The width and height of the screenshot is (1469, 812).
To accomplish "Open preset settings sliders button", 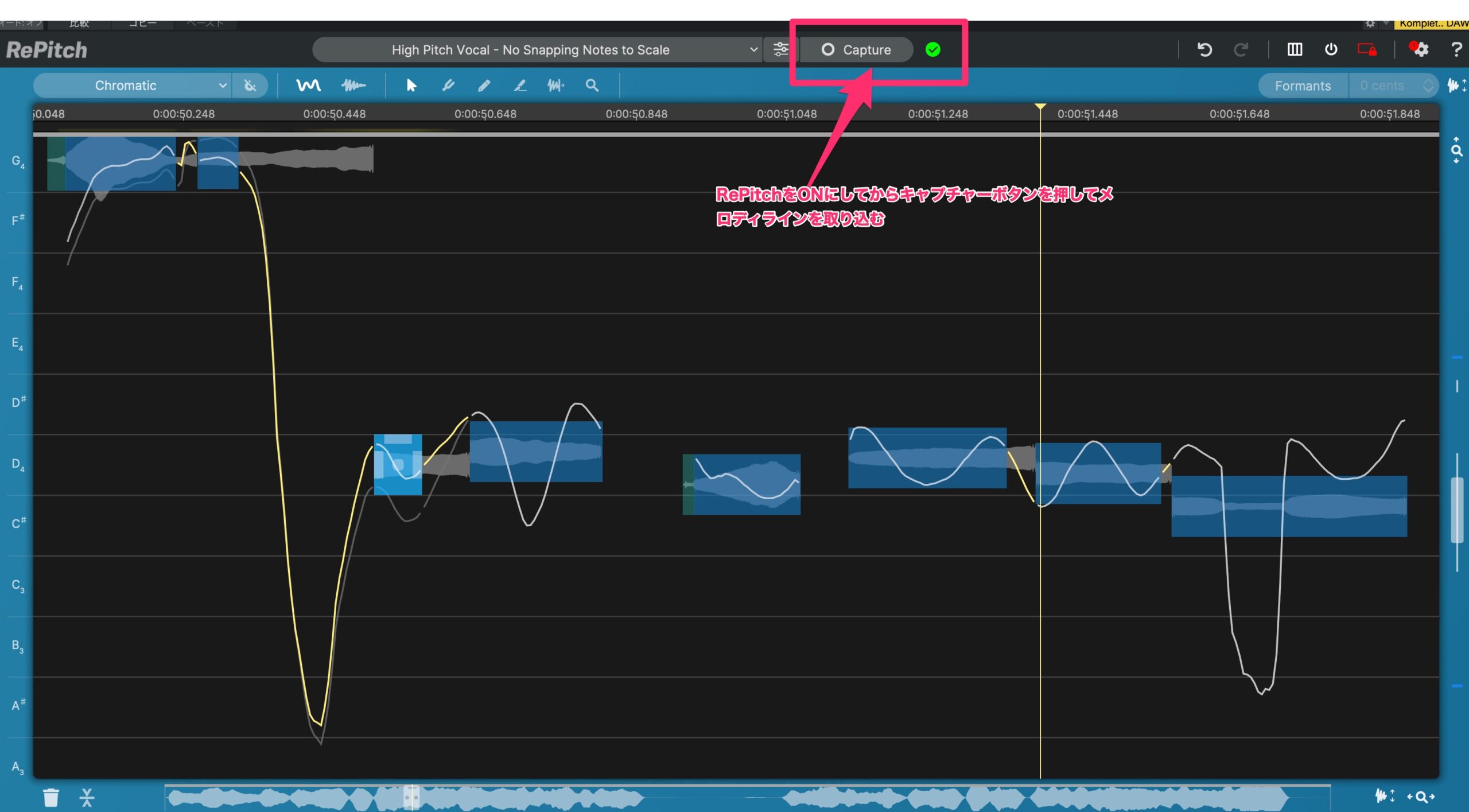I will [x=780, y=50].
